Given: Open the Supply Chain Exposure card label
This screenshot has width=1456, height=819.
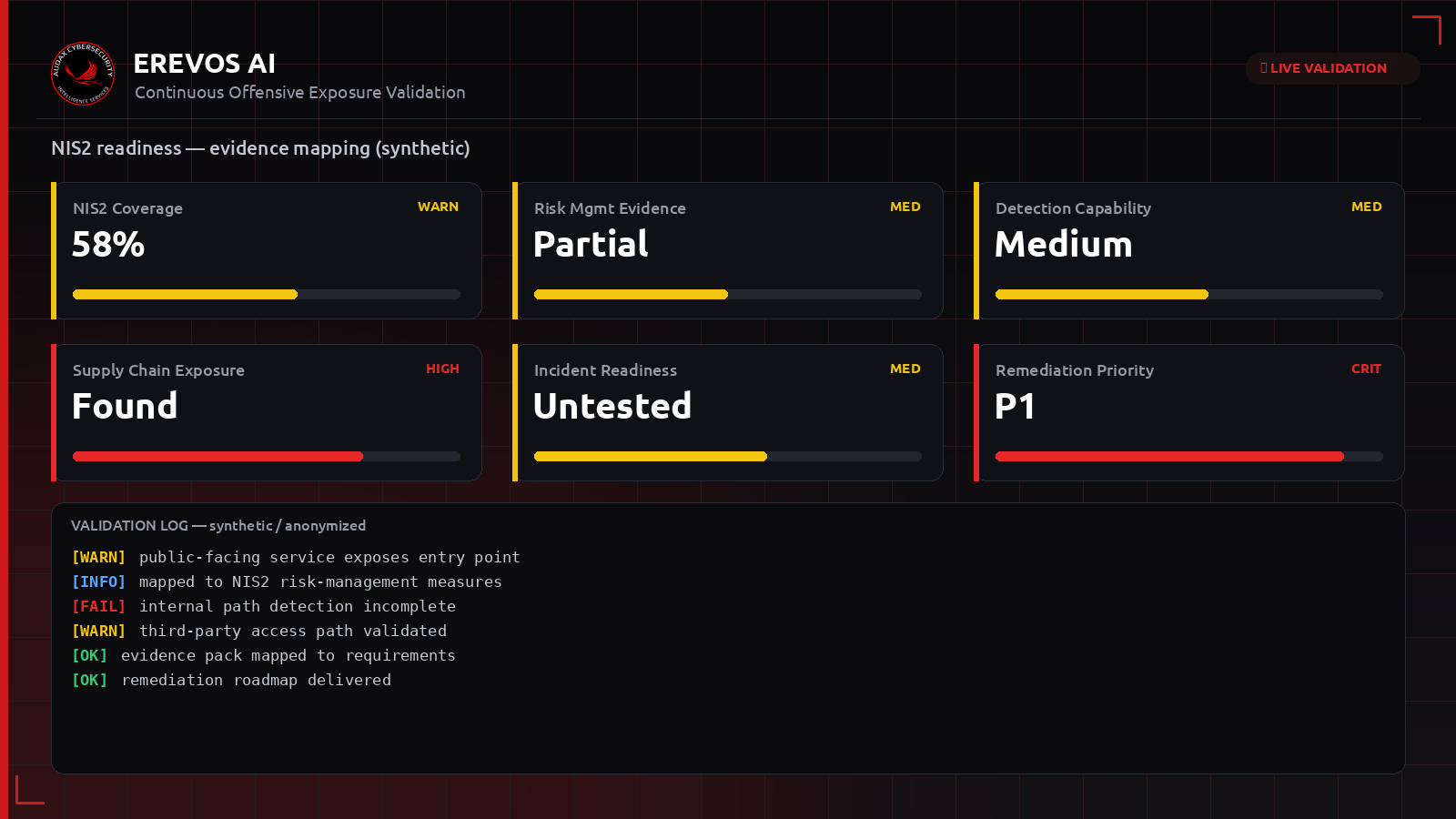Looking at the screenshot, I should 158,370.
